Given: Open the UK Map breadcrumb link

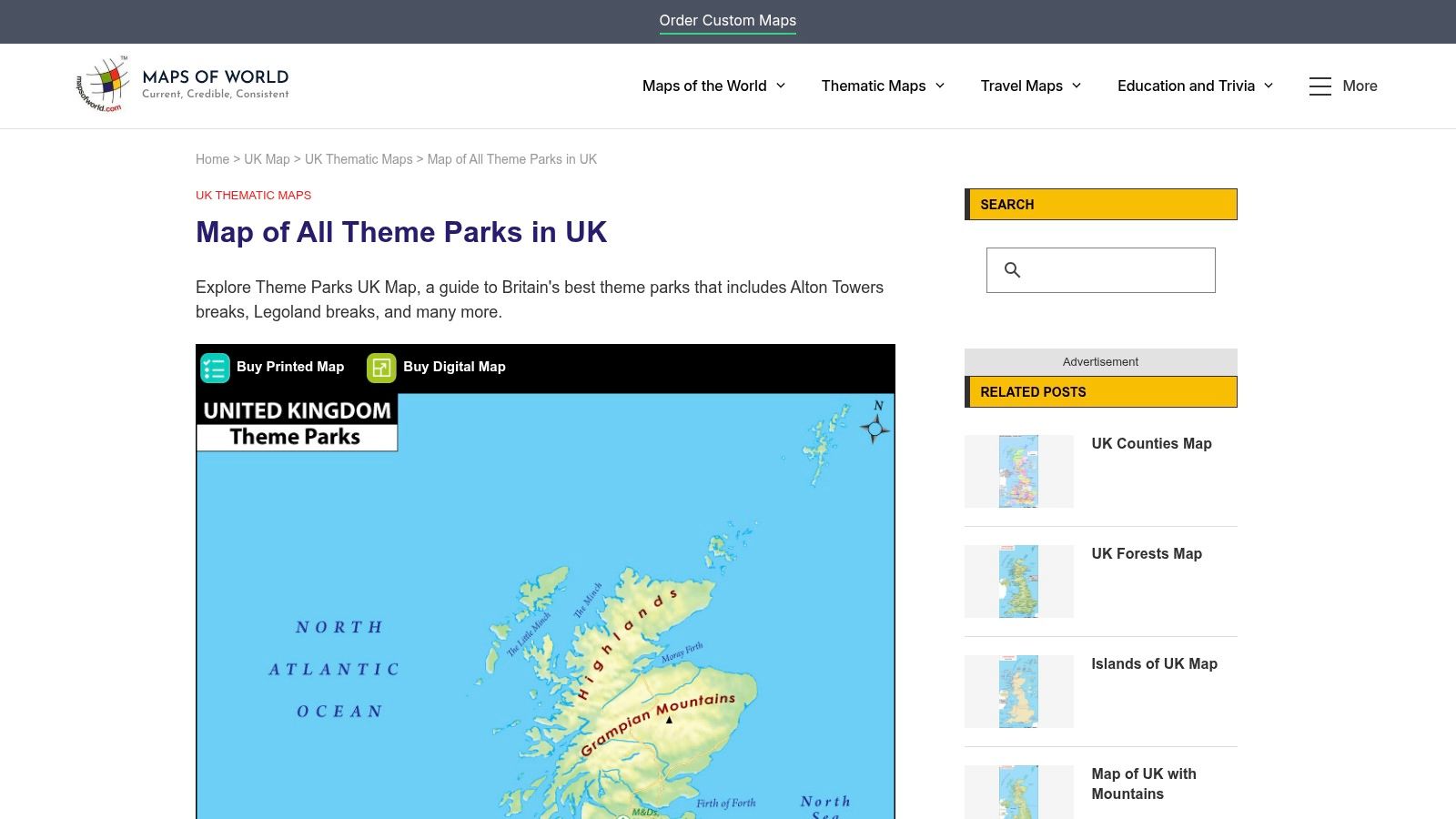Looking at the screenshot, I should click(x=267, y=159).
